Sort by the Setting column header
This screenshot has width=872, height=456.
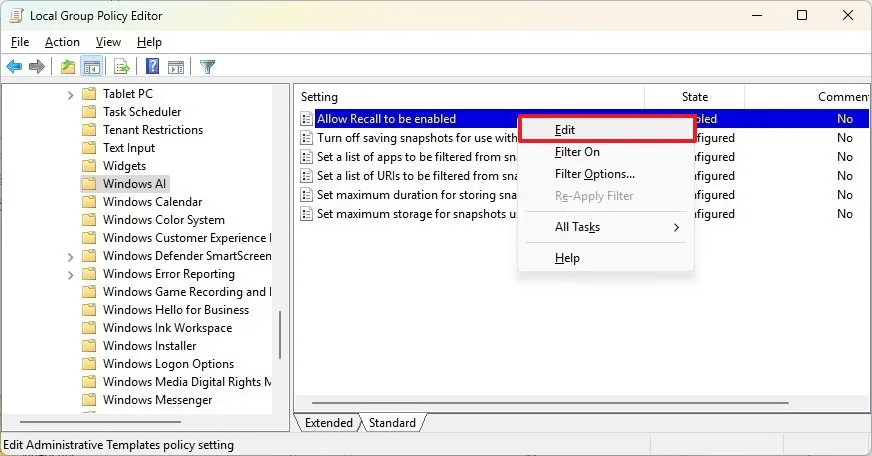469,97
